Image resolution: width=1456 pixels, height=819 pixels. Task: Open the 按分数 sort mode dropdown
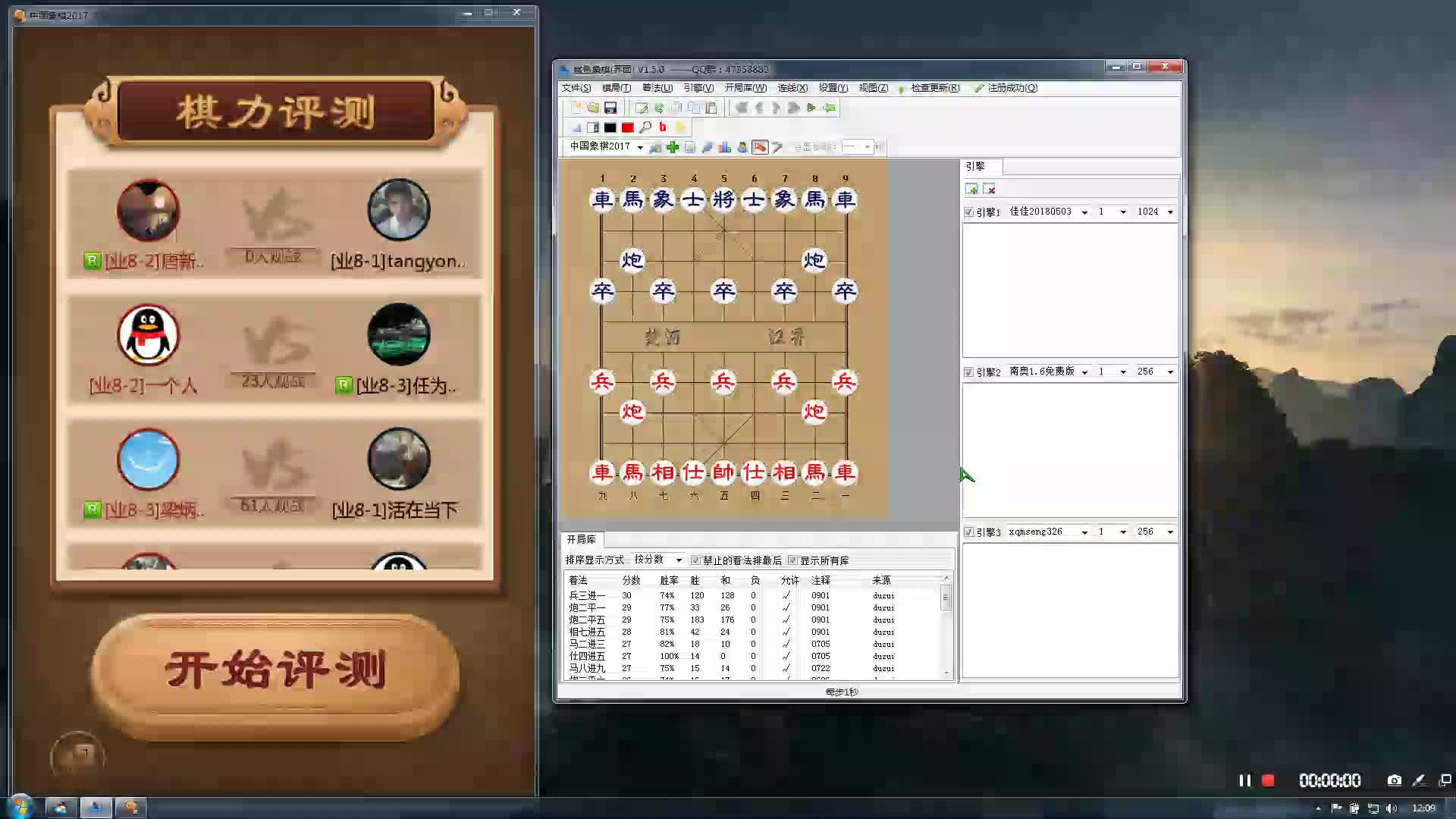point(679,560)
